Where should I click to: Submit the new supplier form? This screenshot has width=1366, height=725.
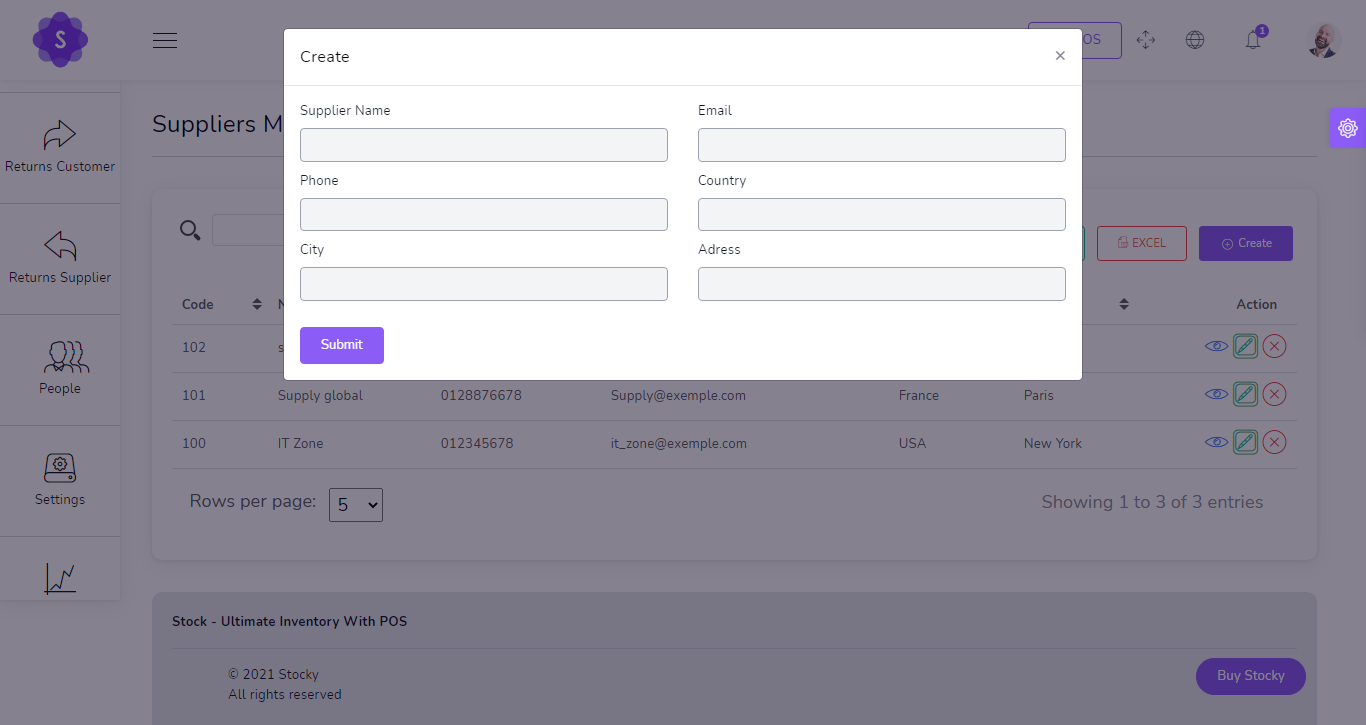tap(341, 345)
